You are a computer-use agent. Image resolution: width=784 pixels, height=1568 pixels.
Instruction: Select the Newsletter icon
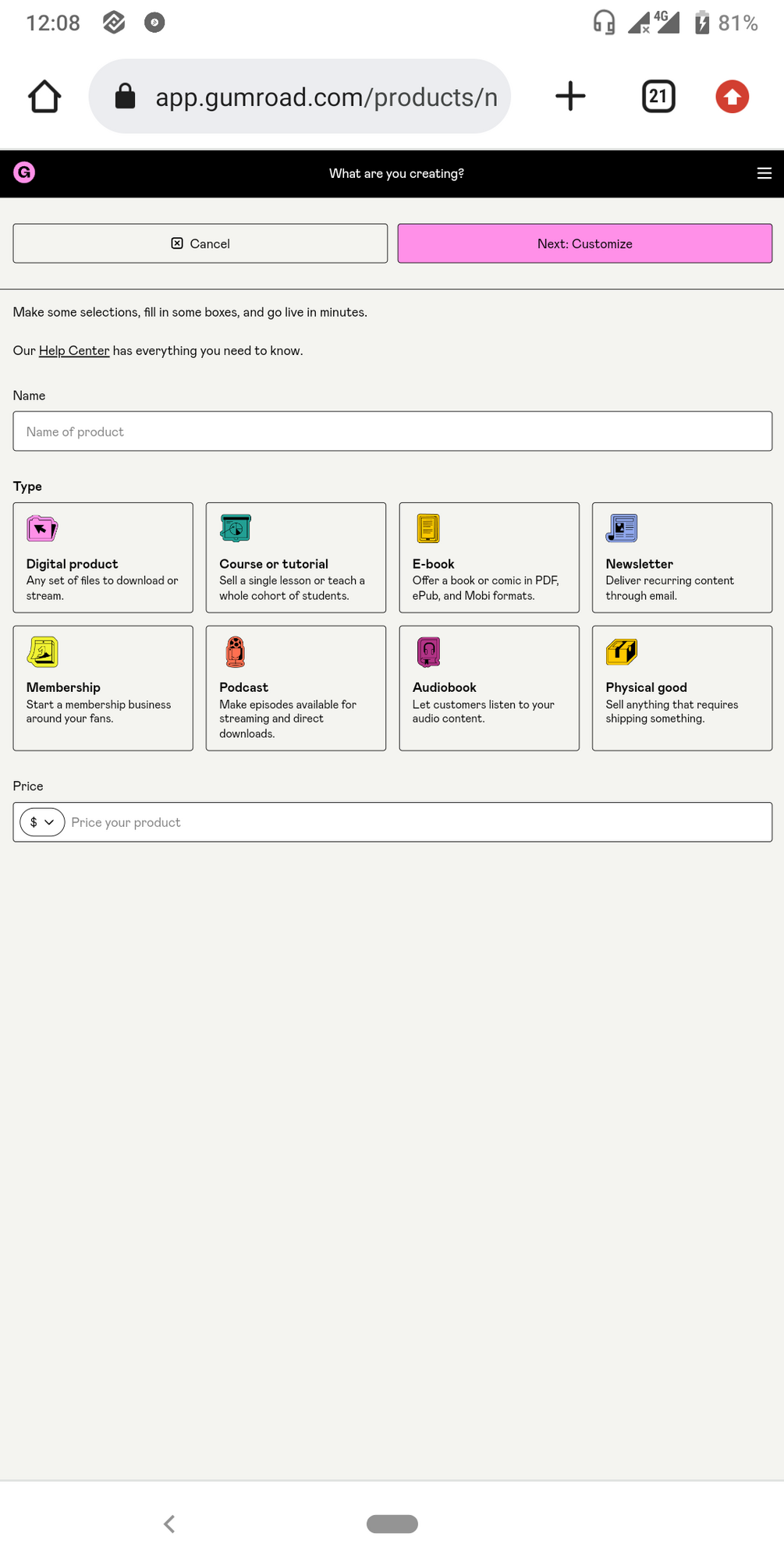622,528
